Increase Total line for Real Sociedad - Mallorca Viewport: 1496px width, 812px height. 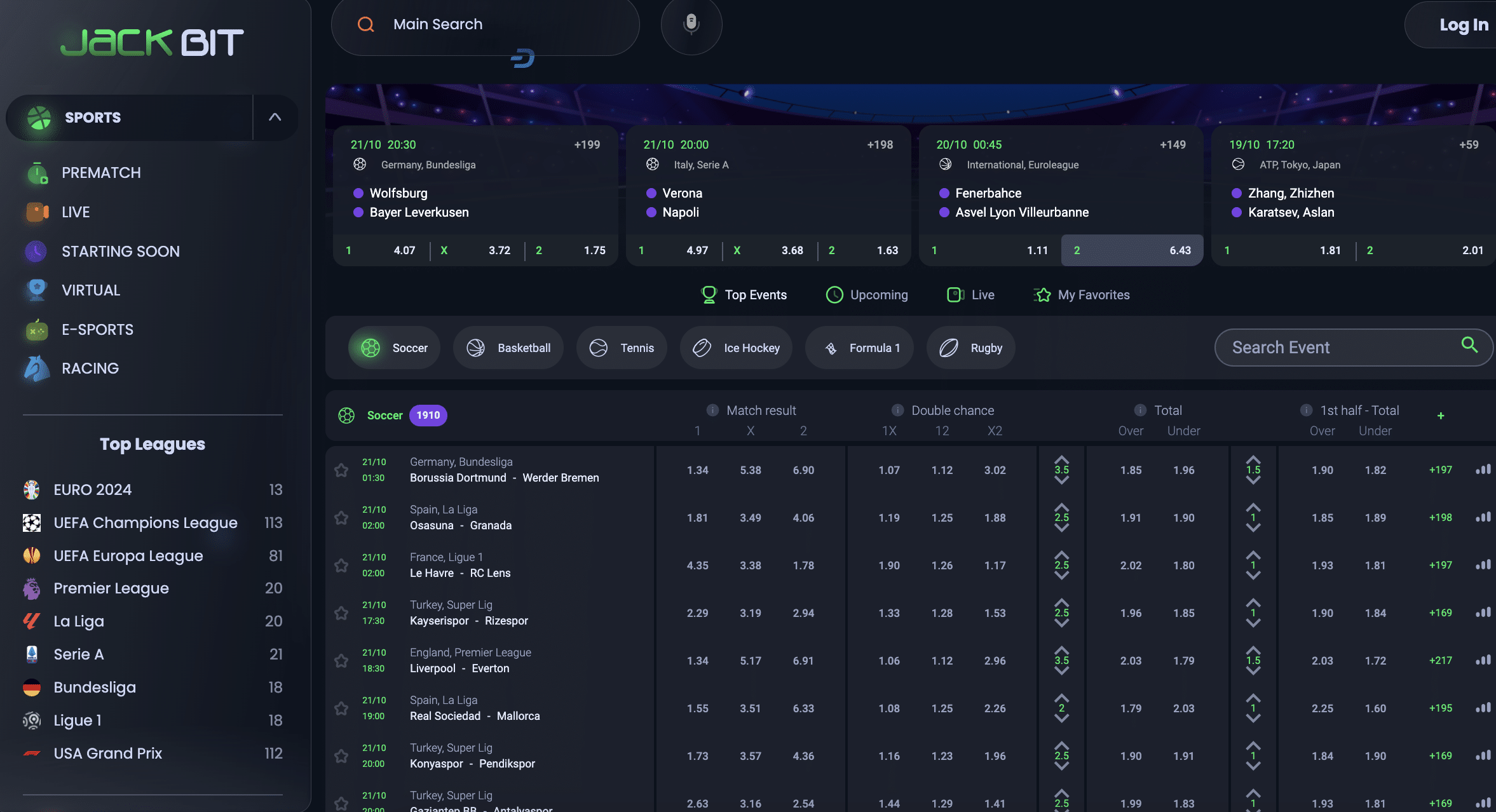[x=1061, y=698]
